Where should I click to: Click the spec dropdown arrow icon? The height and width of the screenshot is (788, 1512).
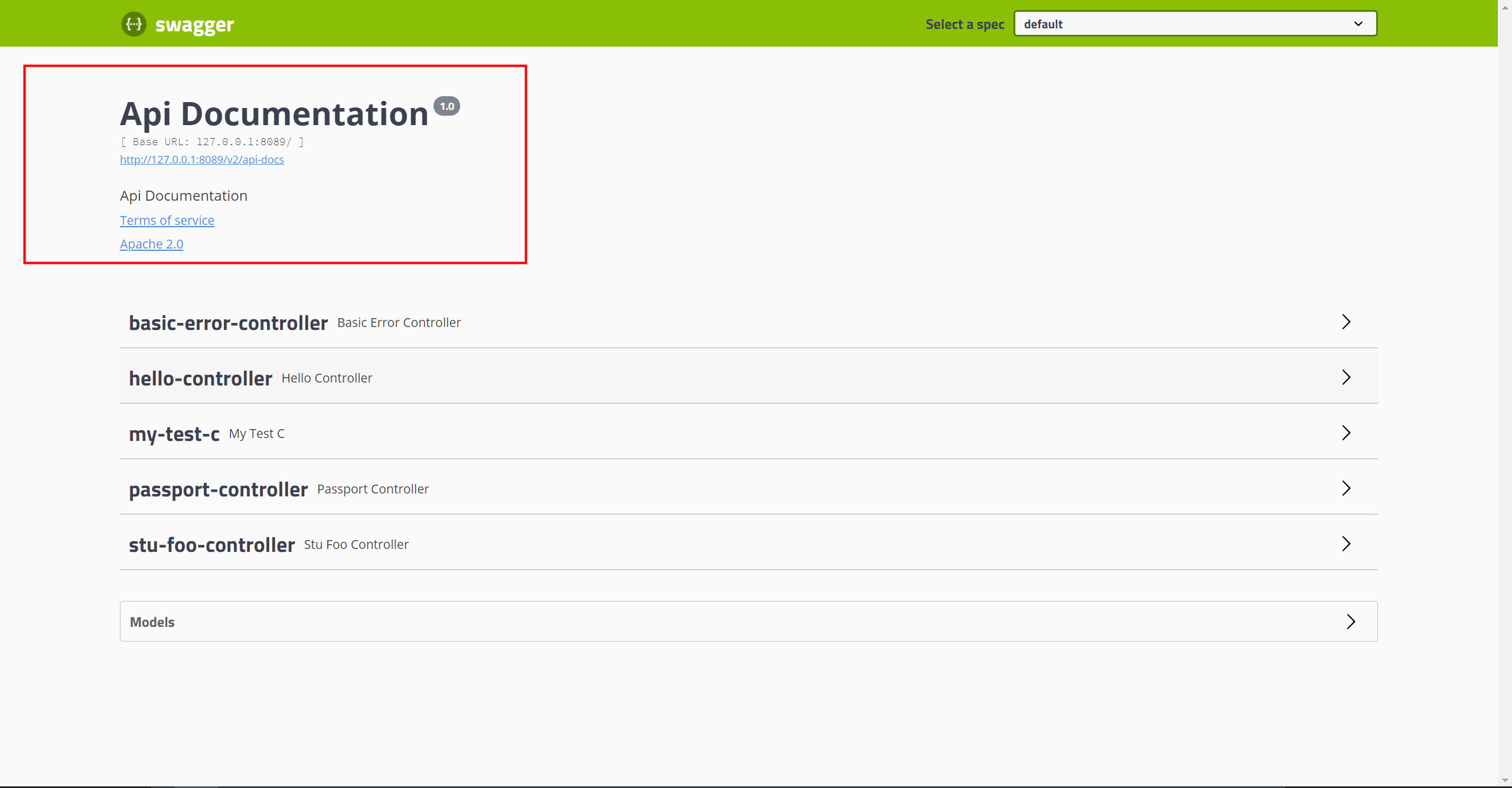pyautogui.click(x=1358, y=24)
